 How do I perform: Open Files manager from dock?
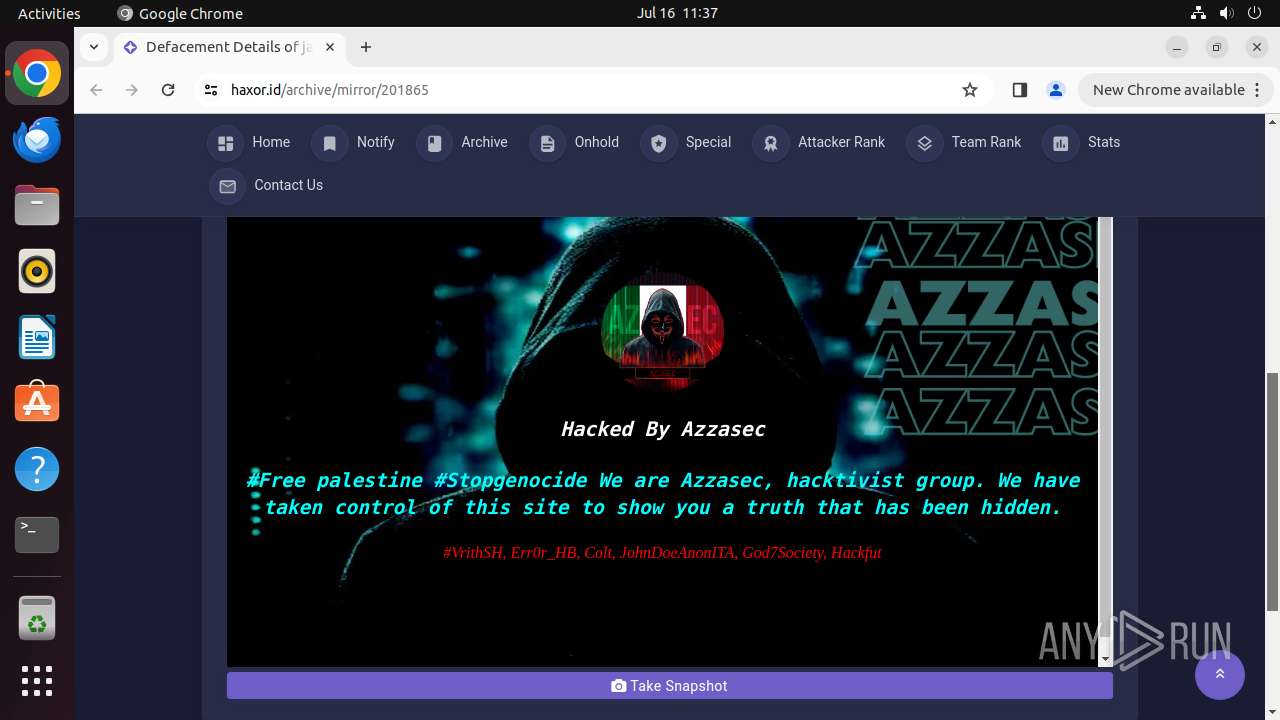coord(37,205)
